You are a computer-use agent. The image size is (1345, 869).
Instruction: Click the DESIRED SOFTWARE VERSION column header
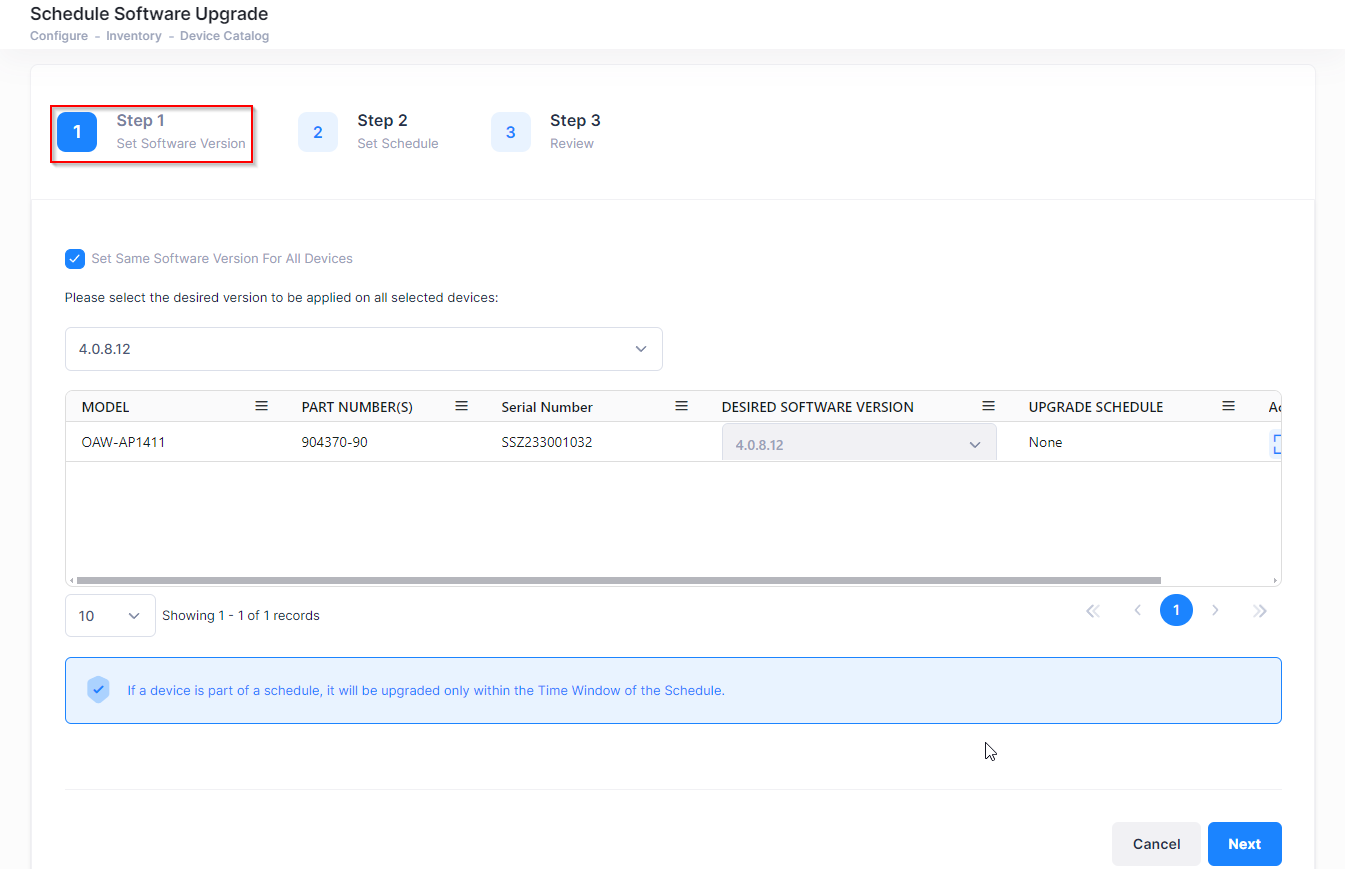pyautogui.click(x=818, y=407)
